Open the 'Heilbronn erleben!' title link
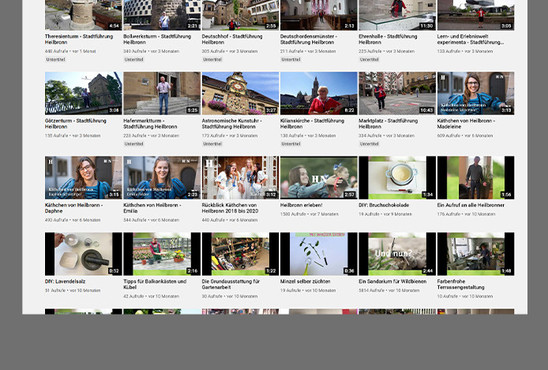The height and width of the screenshot is (370, 548). (x=301, y=205)
